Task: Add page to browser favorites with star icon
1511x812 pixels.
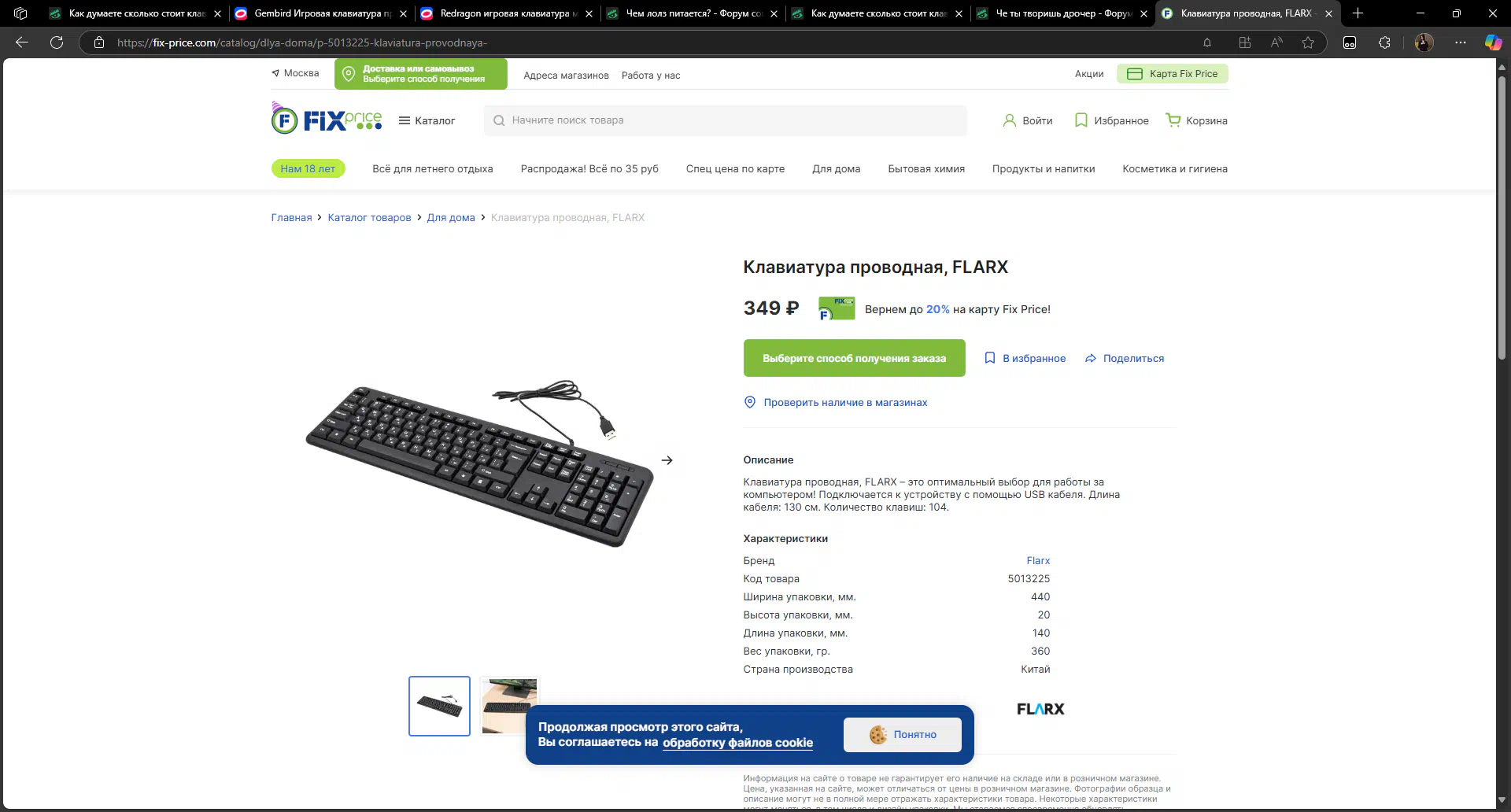Action: (x=1307, y=42)
